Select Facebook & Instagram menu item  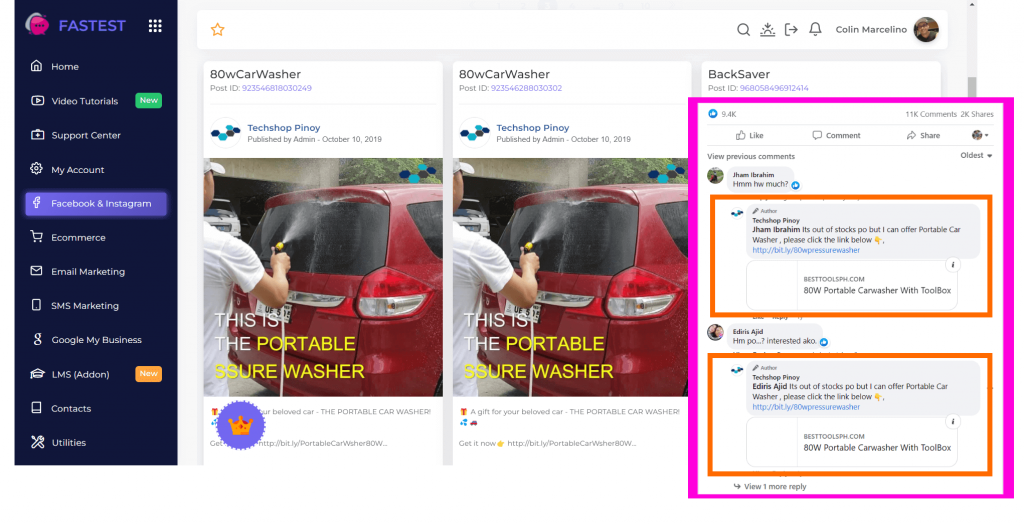(96, 203)
